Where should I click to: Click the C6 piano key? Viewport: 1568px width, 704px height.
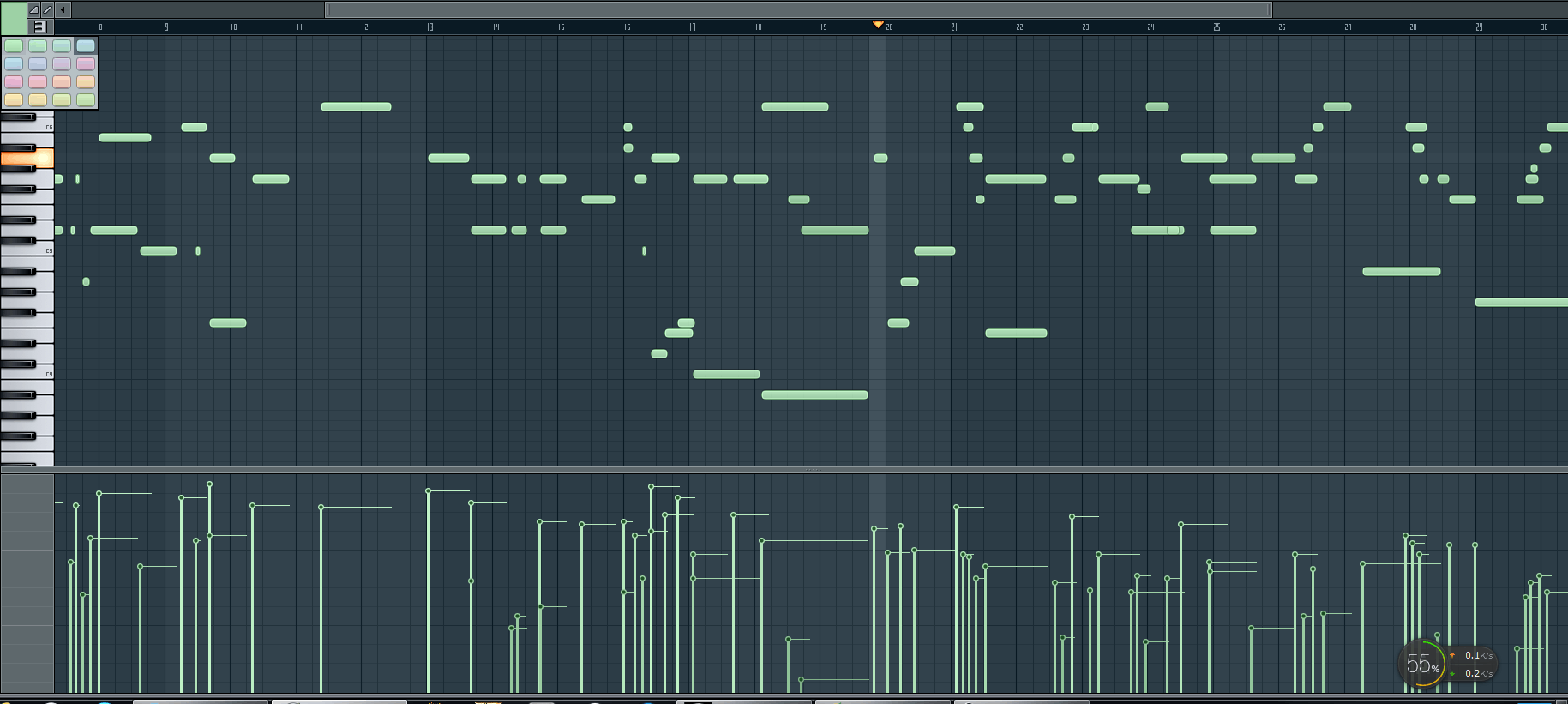27,127
